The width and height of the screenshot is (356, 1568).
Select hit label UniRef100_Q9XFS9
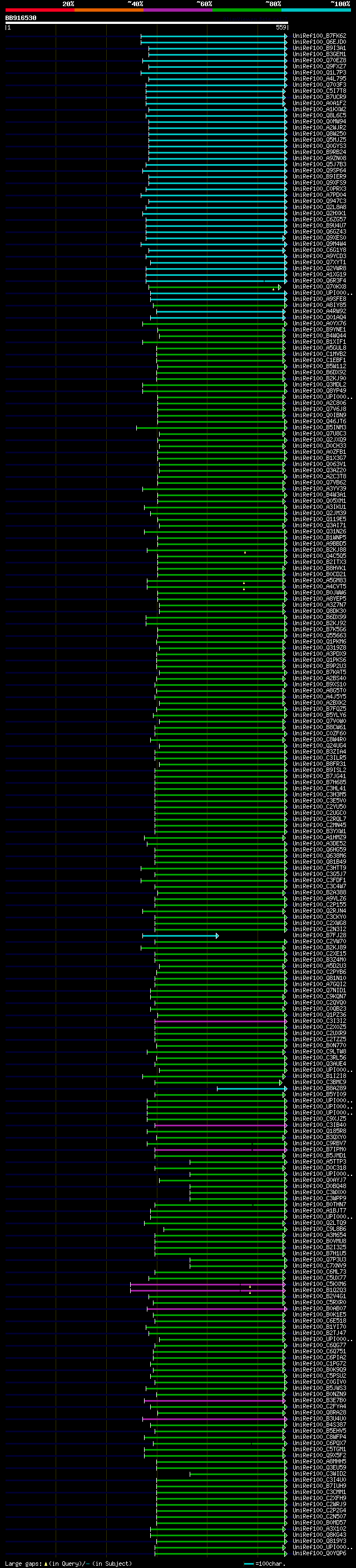(319, 182)
